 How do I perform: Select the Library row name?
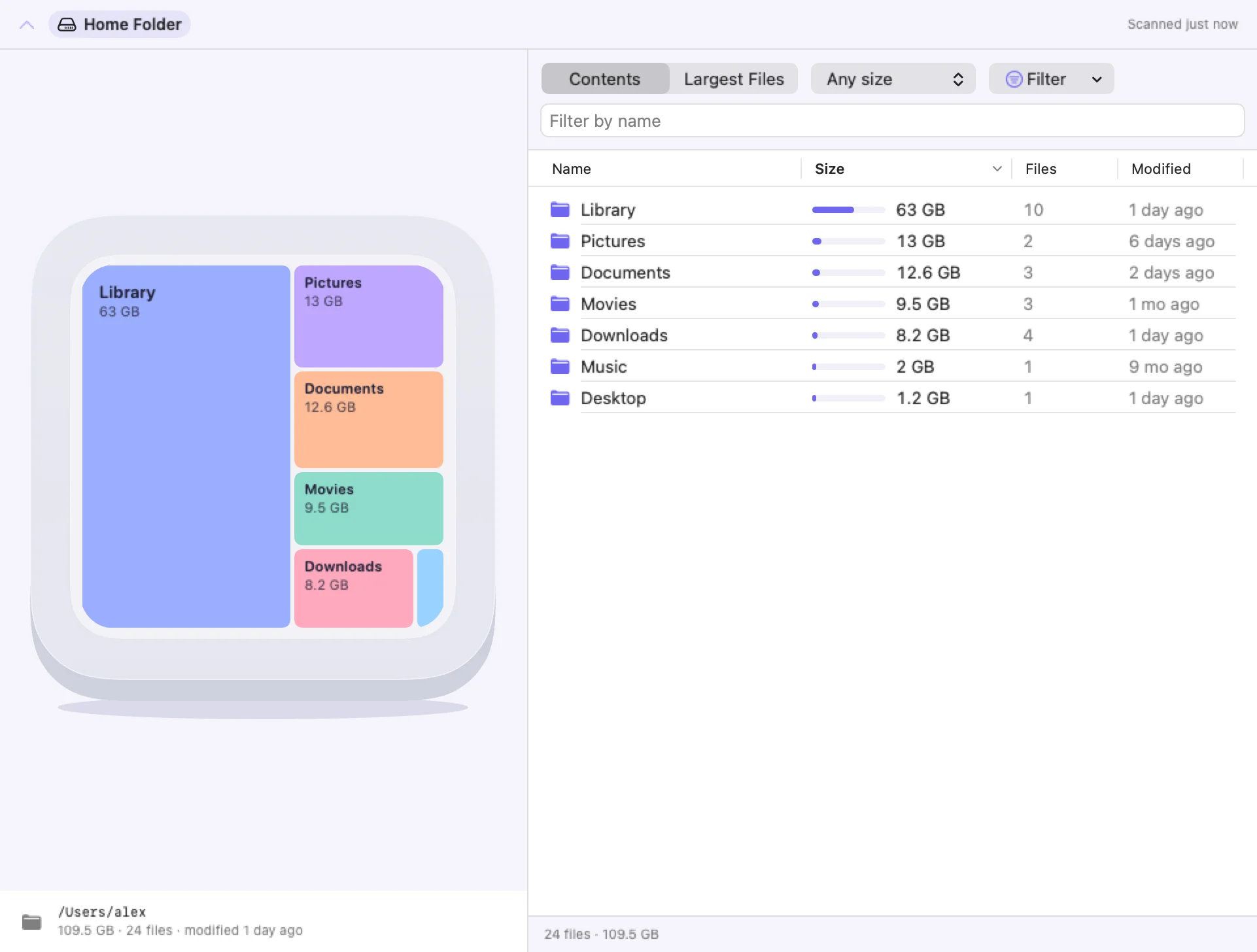coord(608,210)
